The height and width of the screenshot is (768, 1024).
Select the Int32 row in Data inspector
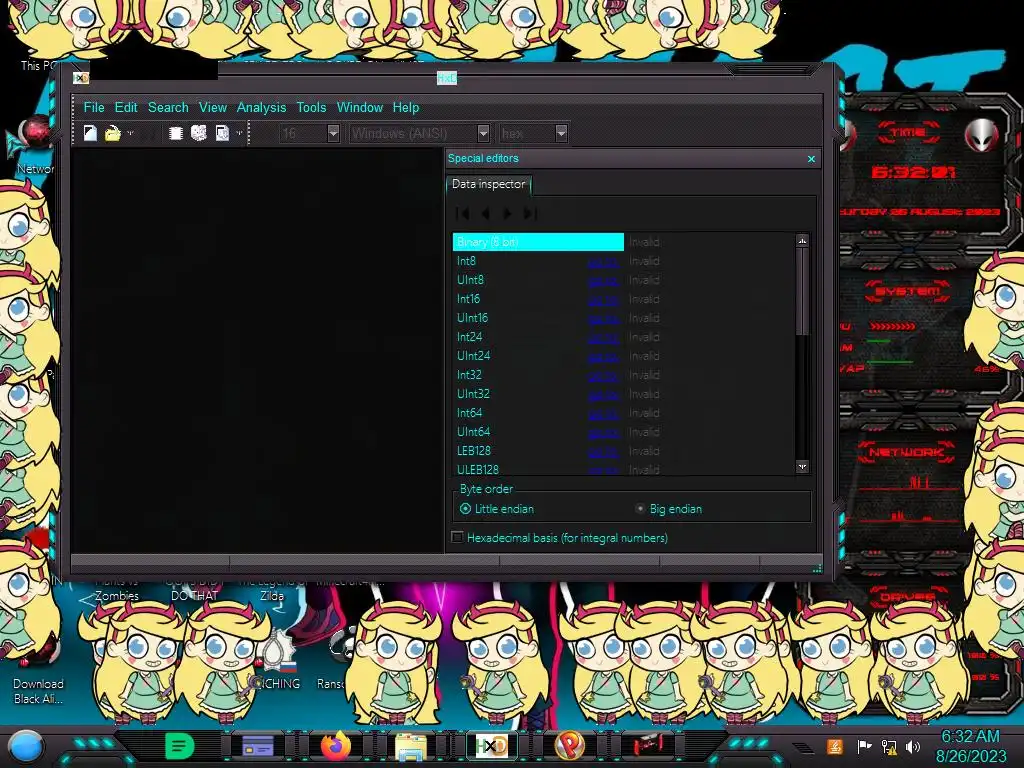[623, 375]
